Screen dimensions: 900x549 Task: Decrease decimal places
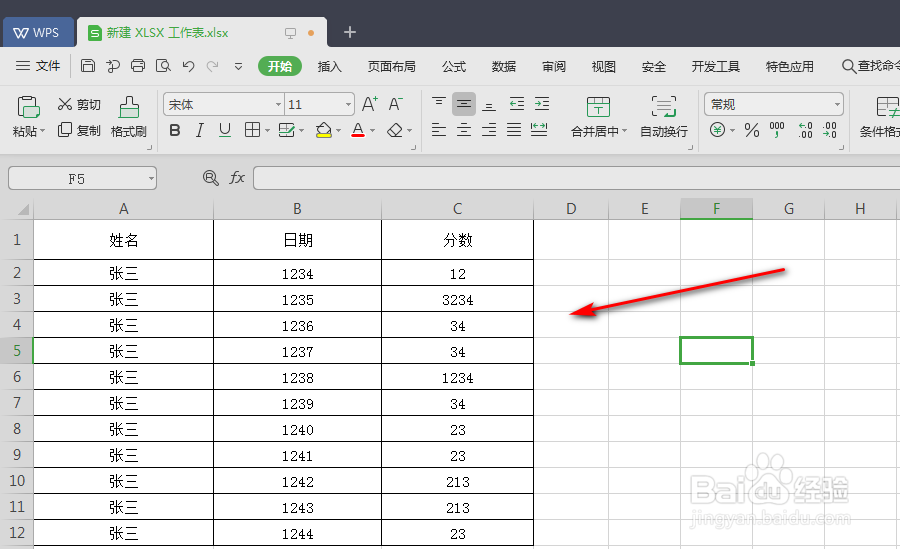830,130
